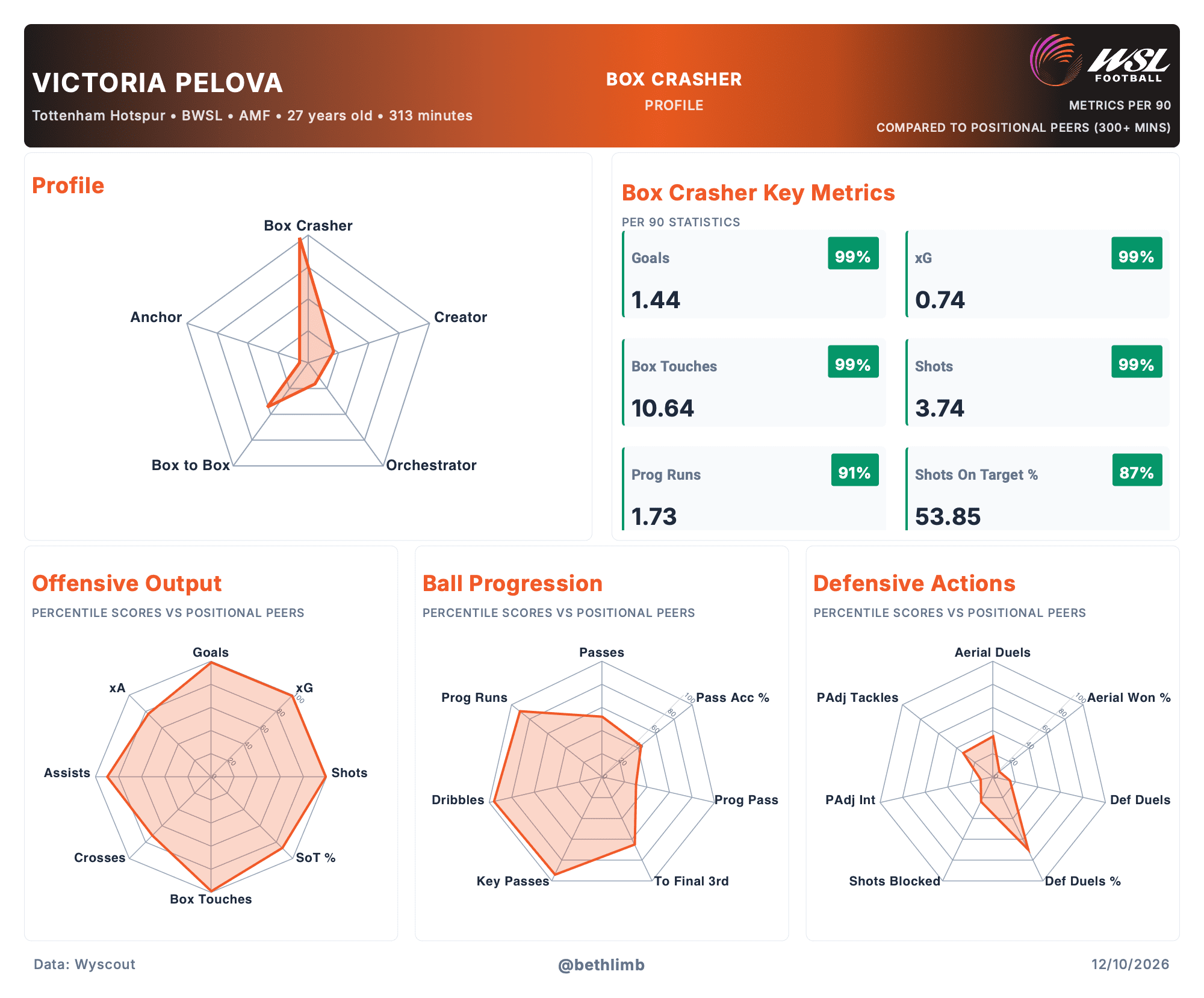Click the Victoria Pelova player name
Viewport: 1204px width, 998px height.
click(x=158, y=83)
